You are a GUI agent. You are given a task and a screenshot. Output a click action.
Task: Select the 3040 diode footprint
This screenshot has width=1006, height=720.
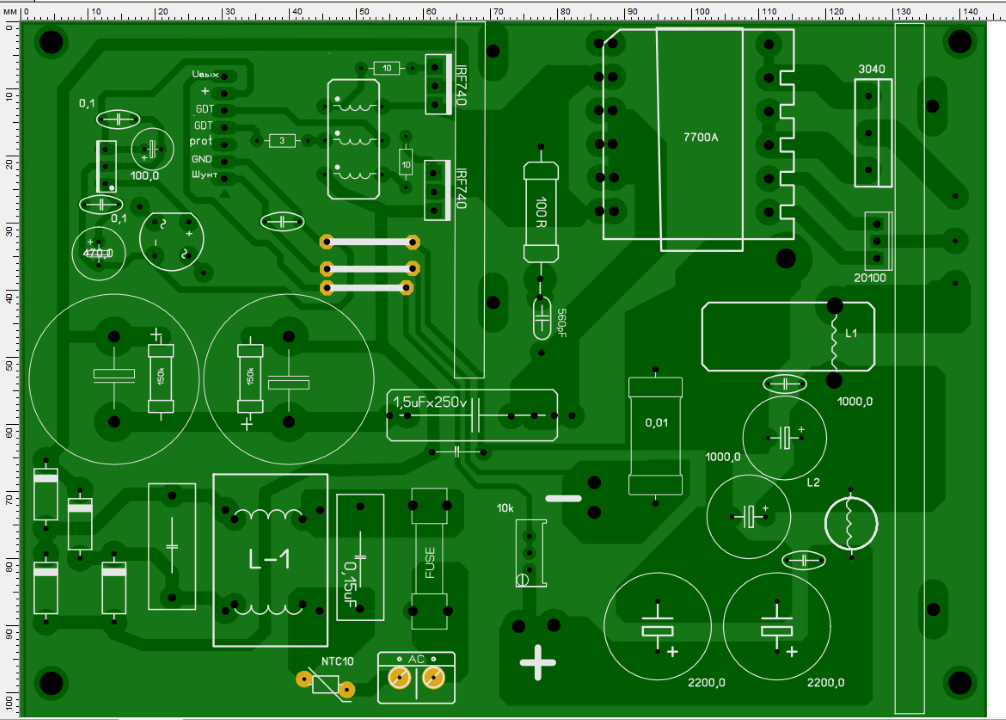coord(873,133)
